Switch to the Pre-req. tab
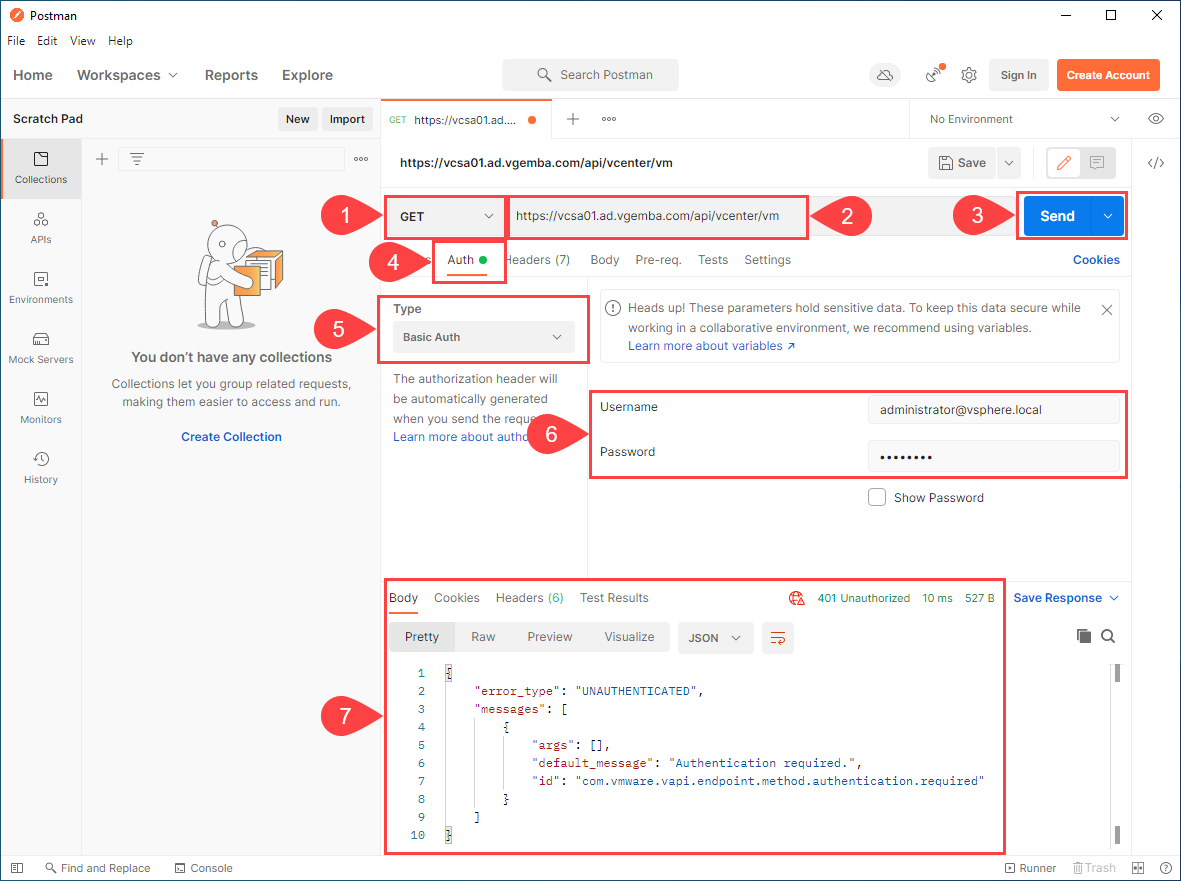The image size is (1181, 881). pos(658,260)
